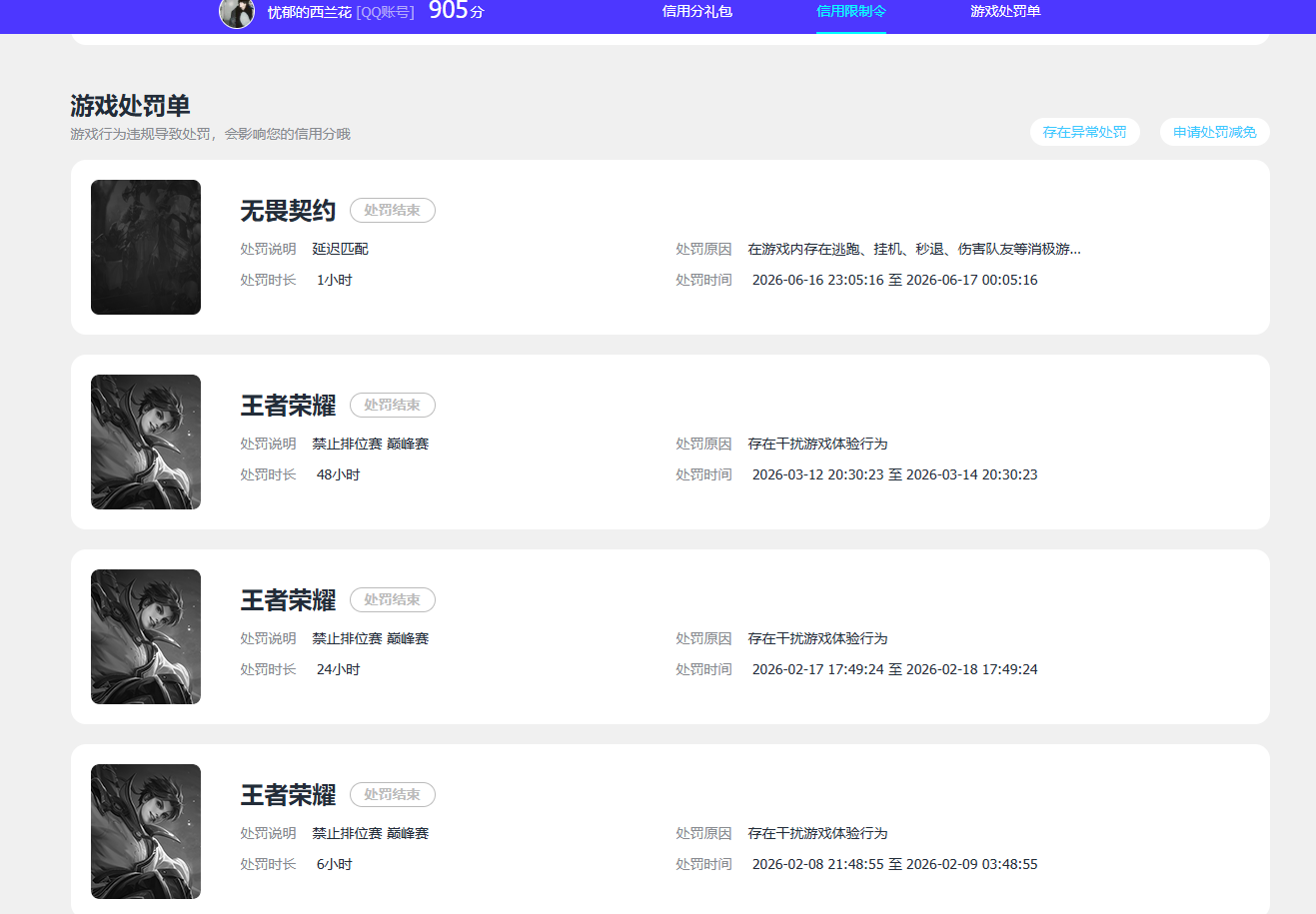Click the truncated reason 在游戏内存在逃跑、挂机
This screenshot has height=914, width=1316.
[914, 249]
